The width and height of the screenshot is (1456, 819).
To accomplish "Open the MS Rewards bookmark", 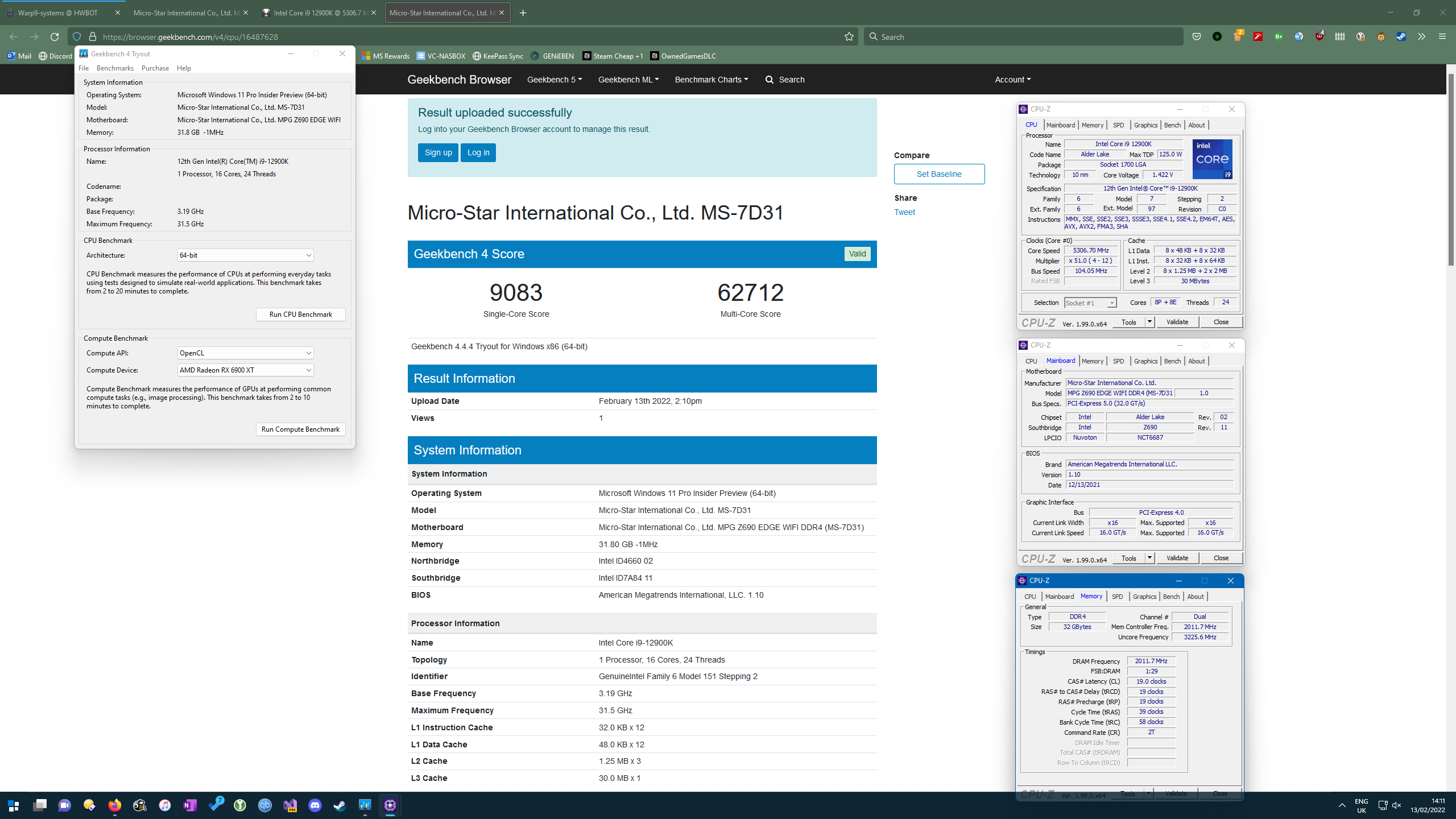I will (x=385, y=56).
